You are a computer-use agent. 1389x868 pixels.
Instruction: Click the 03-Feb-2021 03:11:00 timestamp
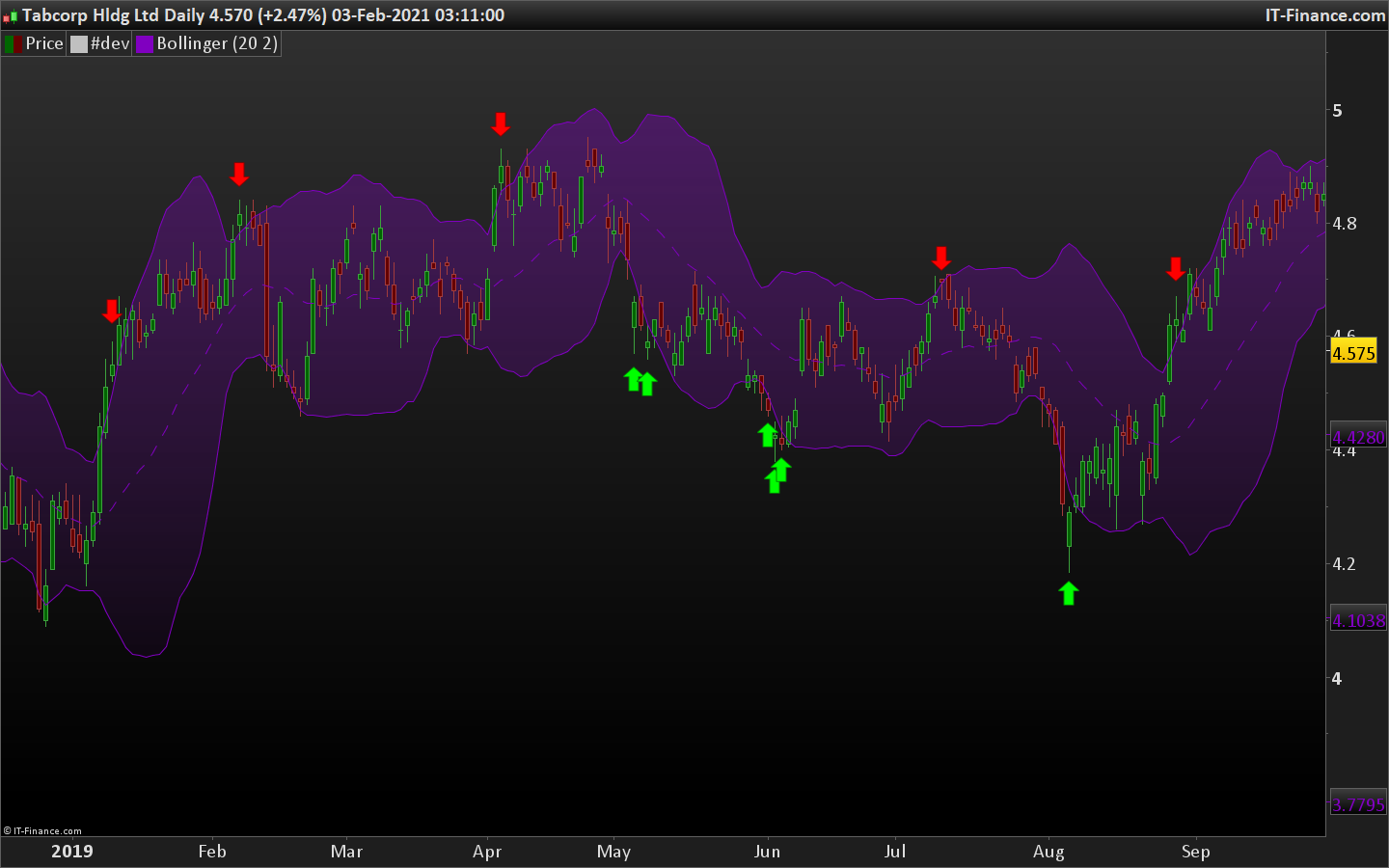click(x=418, y=15)
